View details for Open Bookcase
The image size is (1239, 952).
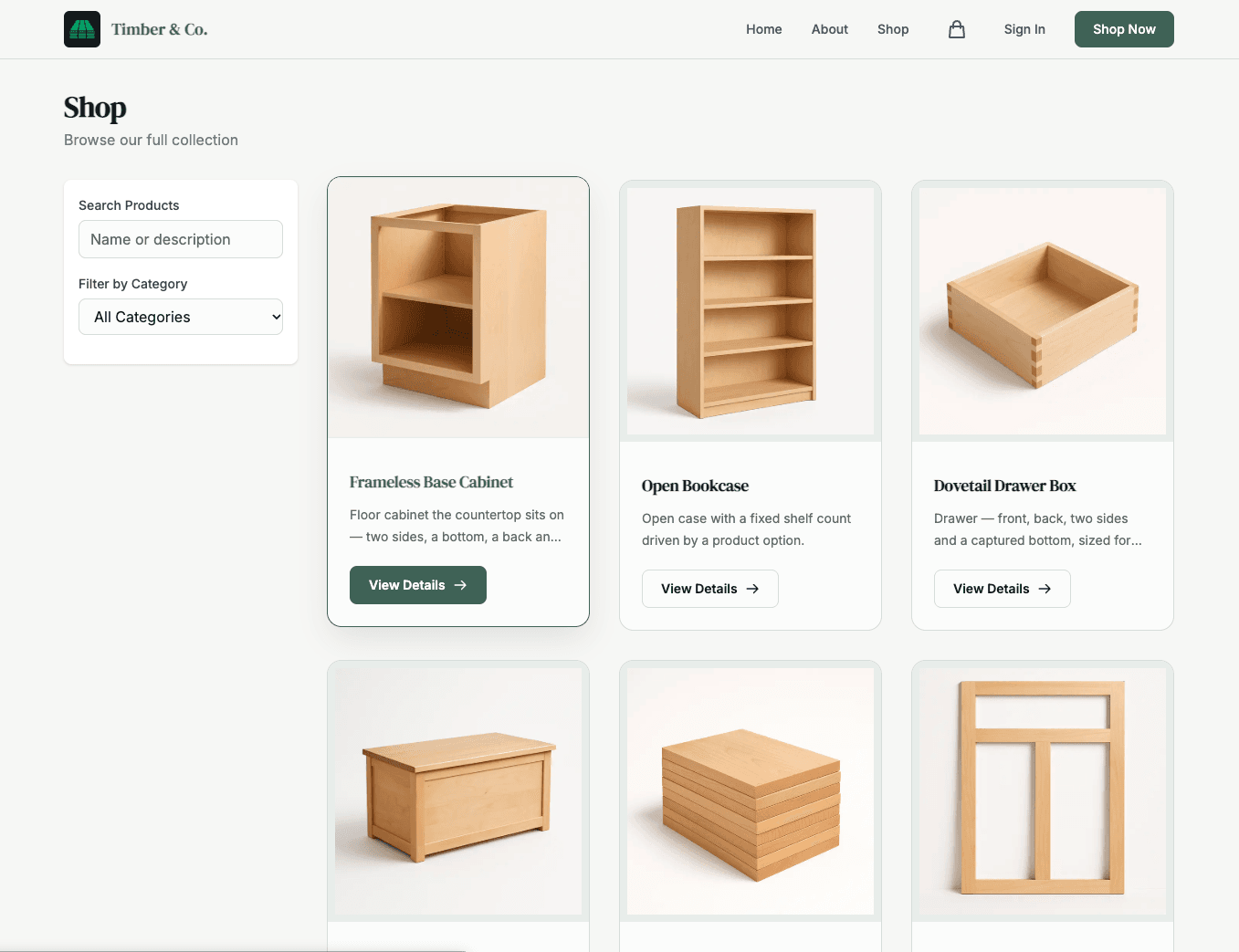pyautogui.click(x=710, y=589)
